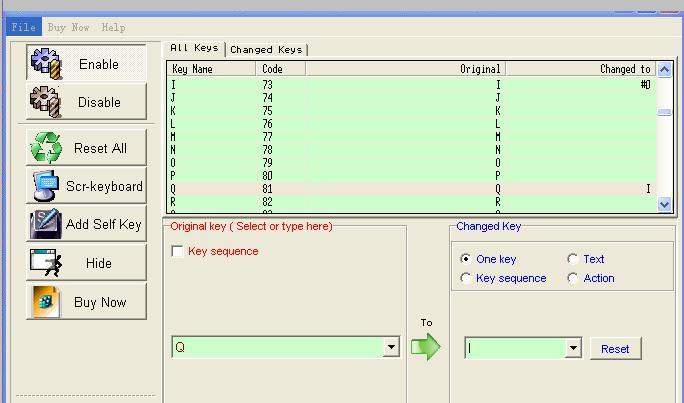
Task: Click the Enable gears icon
Action: tap(46, 63)
